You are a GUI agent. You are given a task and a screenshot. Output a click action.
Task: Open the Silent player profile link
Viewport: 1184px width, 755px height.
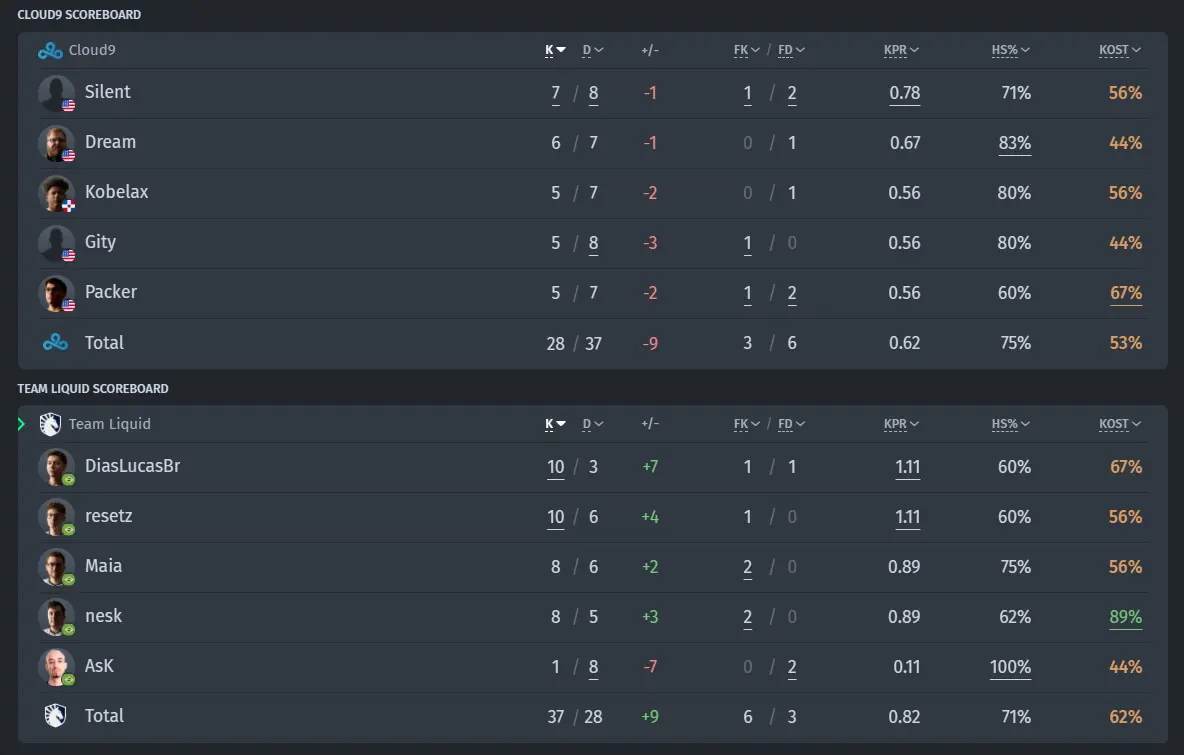click(x=107, y=92)
